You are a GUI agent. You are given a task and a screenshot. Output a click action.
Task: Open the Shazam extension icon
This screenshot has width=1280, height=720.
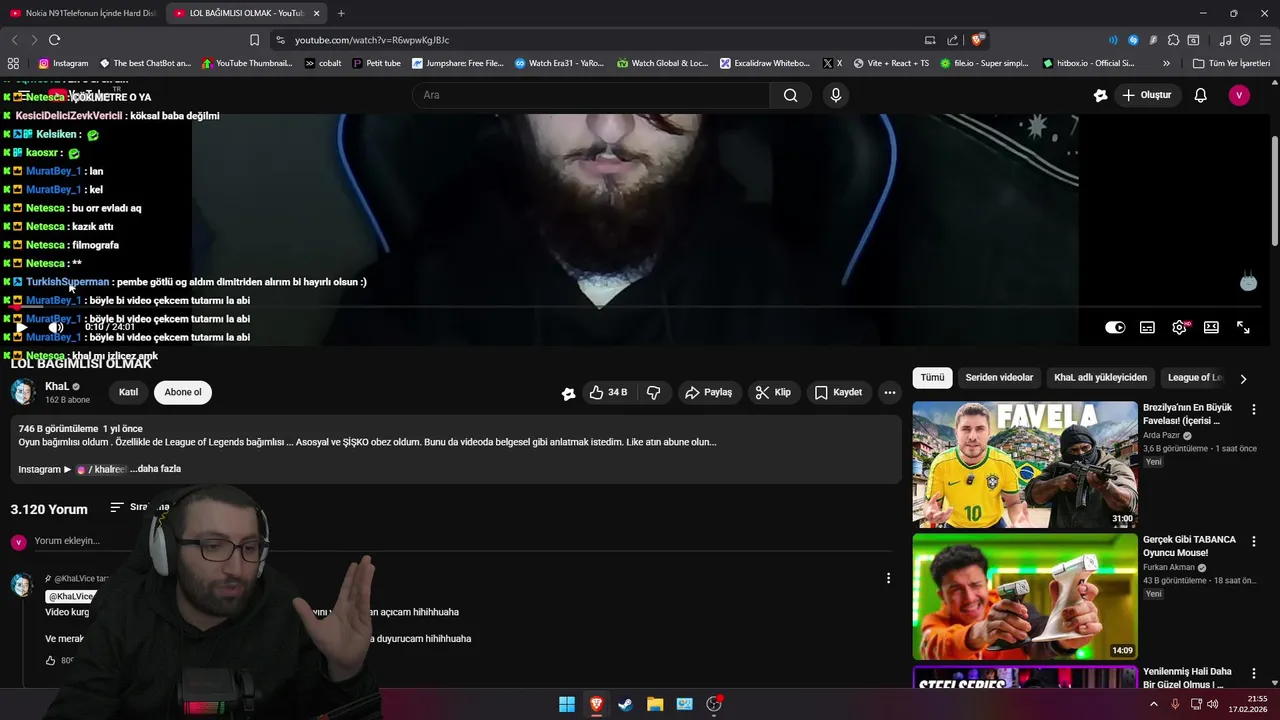click(1133, 40)
